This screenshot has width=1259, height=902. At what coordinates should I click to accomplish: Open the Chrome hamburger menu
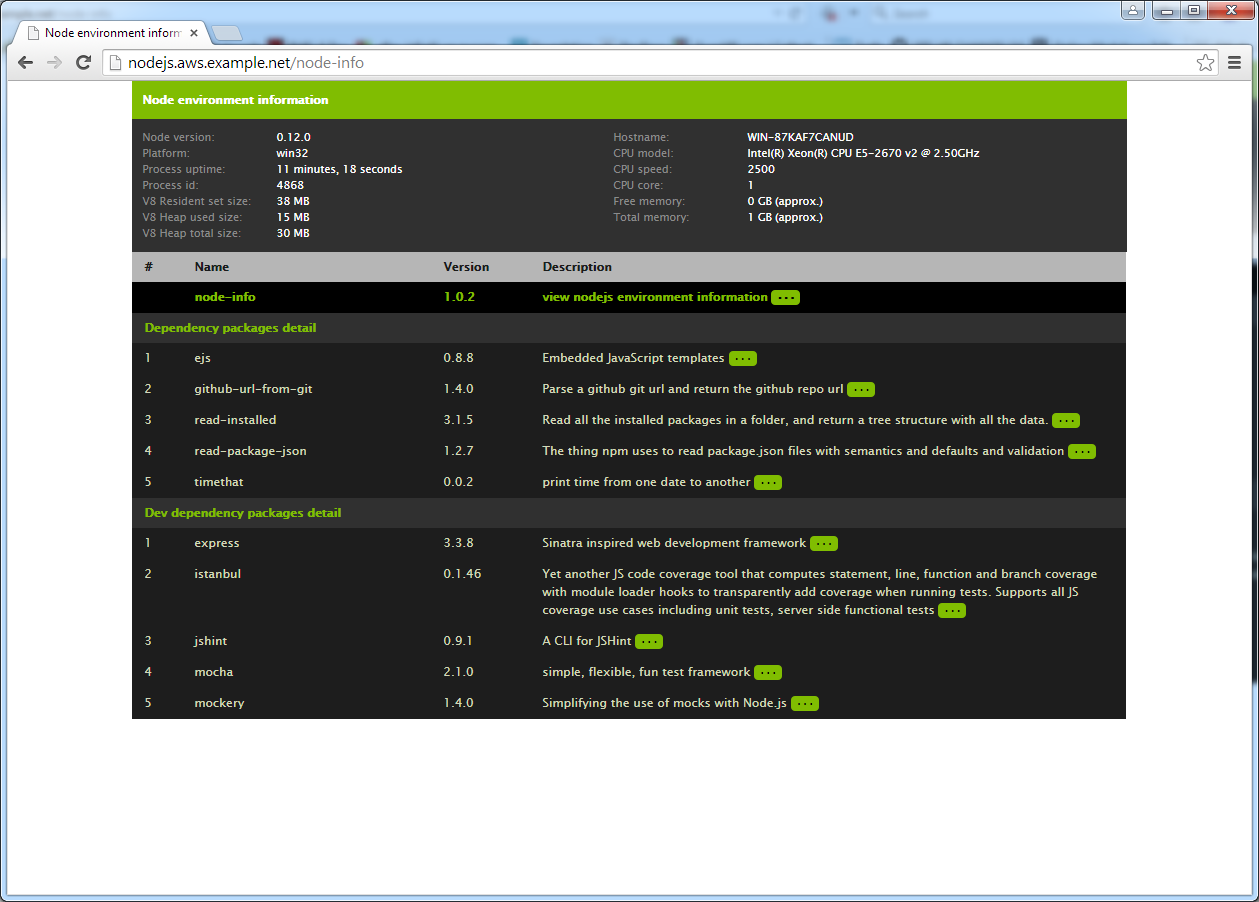[1235, 63]
